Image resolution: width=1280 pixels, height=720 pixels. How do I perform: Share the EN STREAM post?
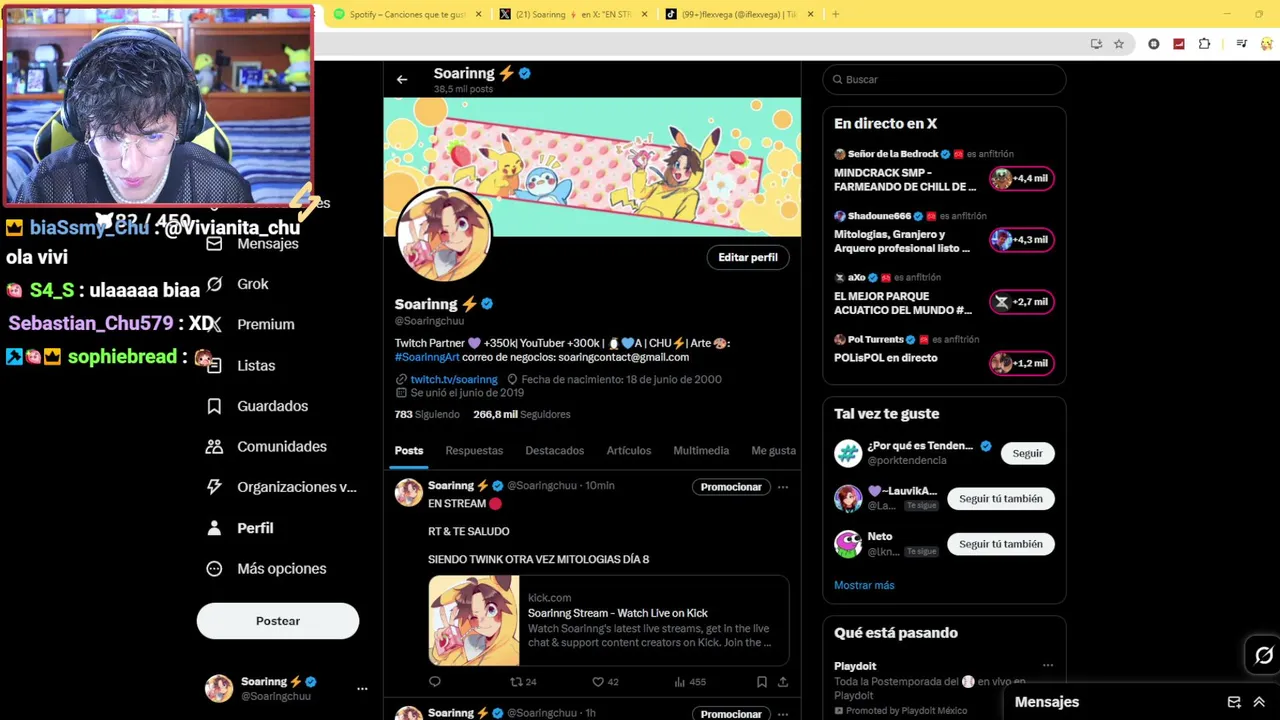click(783, 682)
